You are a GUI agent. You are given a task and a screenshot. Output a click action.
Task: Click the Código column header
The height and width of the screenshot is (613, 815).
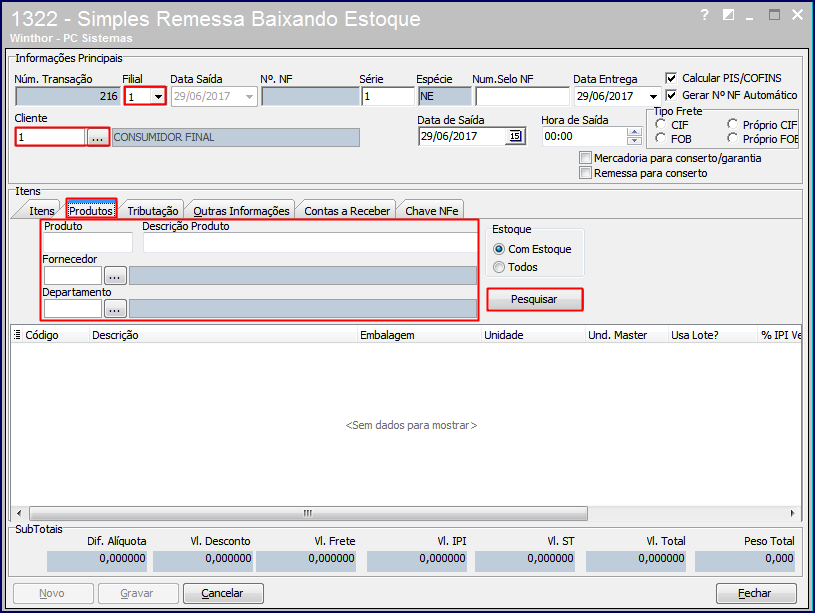coord(56,335)
